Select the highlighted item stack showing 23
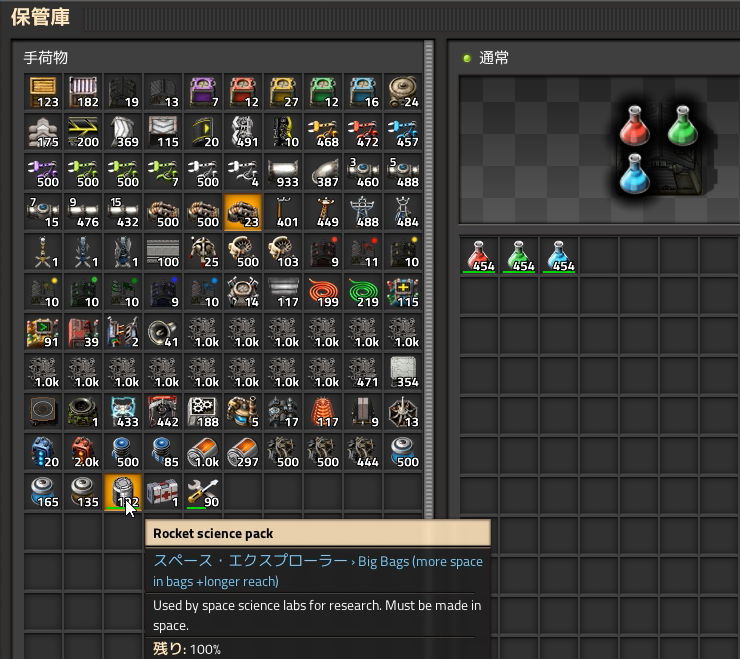The width and height of the screenshot is (740, 659). (243, 212)
